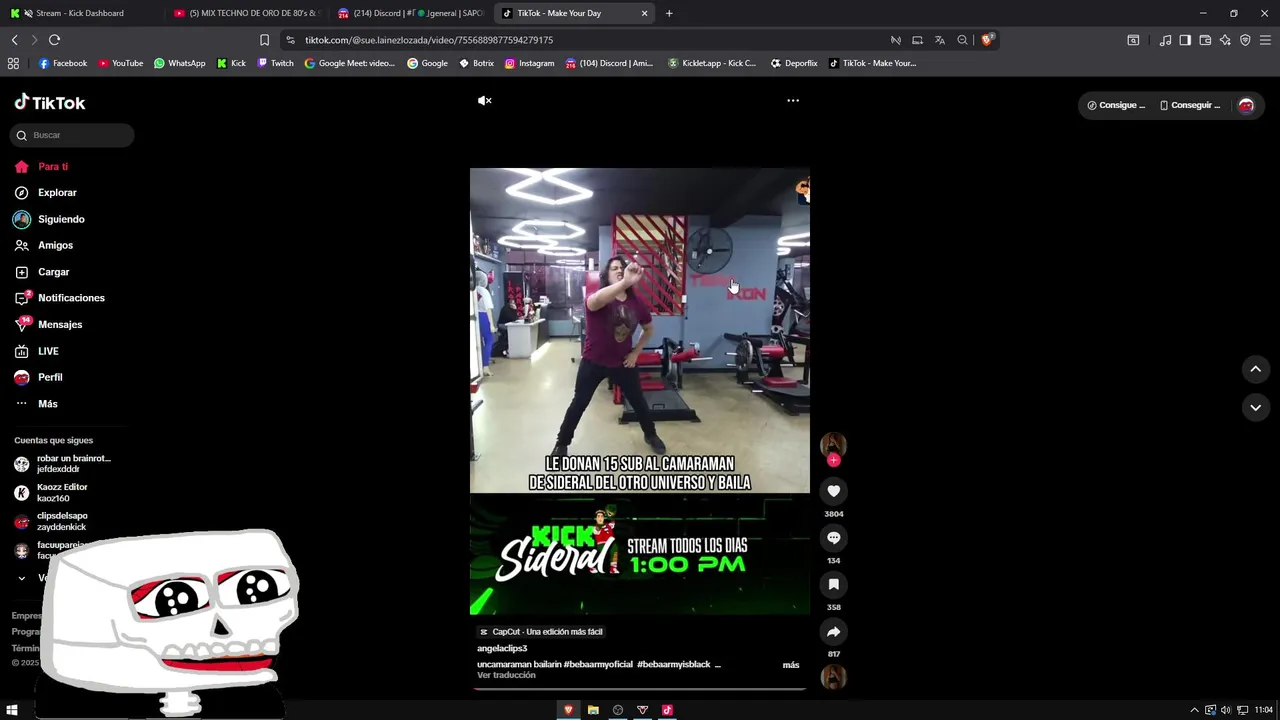This screenshot has height=720, width=1280.
Task: Switch to MIX TECHNO DE ORO YouTube tab
Action: (245, 13)
